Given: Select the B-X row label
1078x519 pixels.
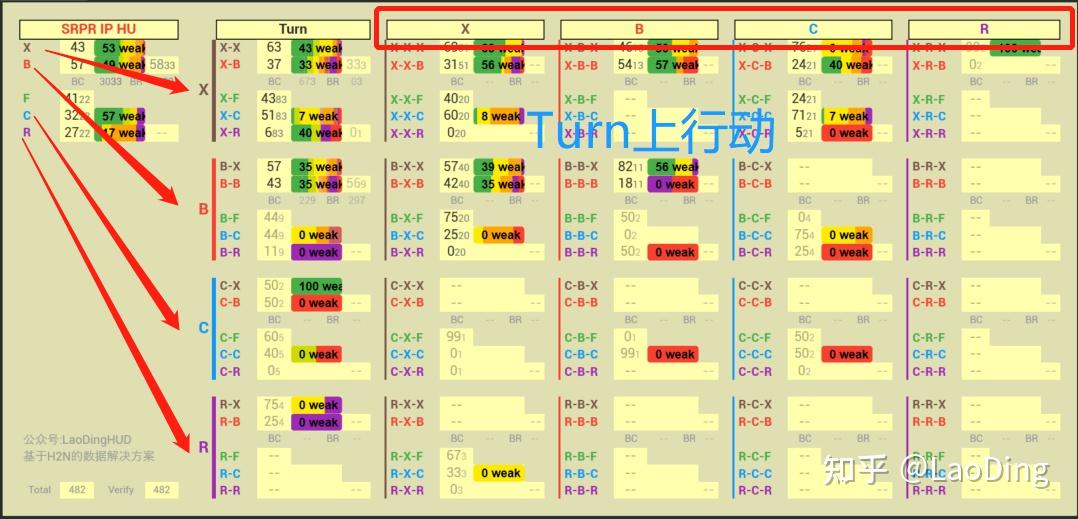Looking at the screenshot, I should click(x=230, y=167).
